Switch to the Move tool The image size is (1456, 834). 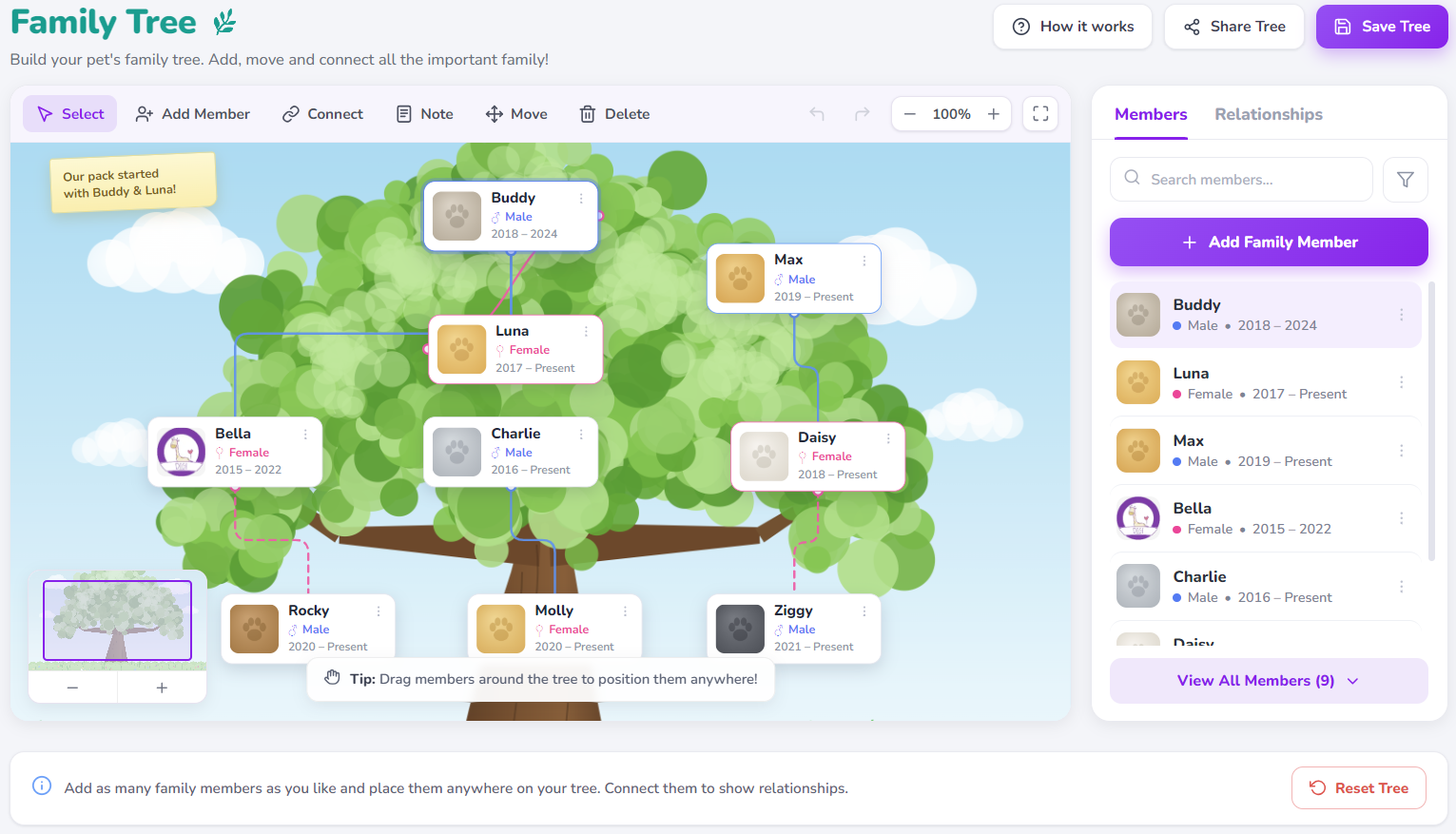tap(516, 114)
